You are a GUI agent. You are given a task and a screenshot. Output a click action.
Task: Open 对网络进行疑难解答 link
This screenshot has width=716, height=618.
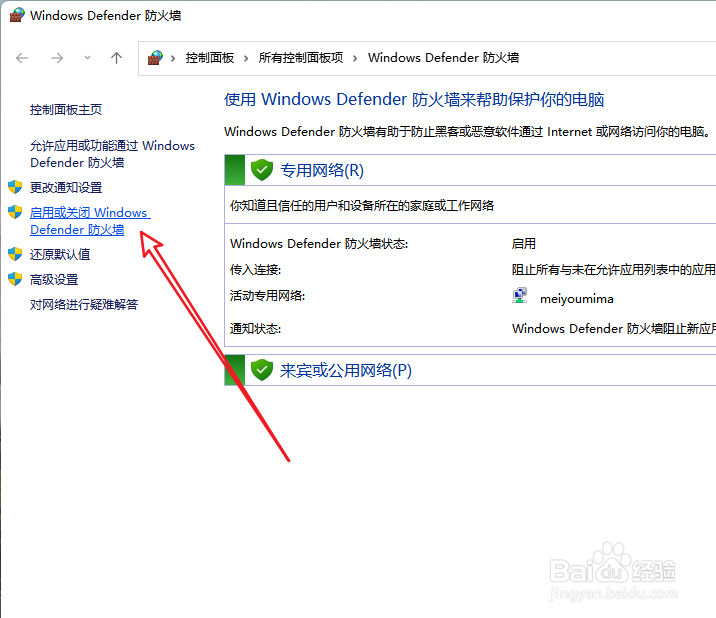[x=84, y=305]
